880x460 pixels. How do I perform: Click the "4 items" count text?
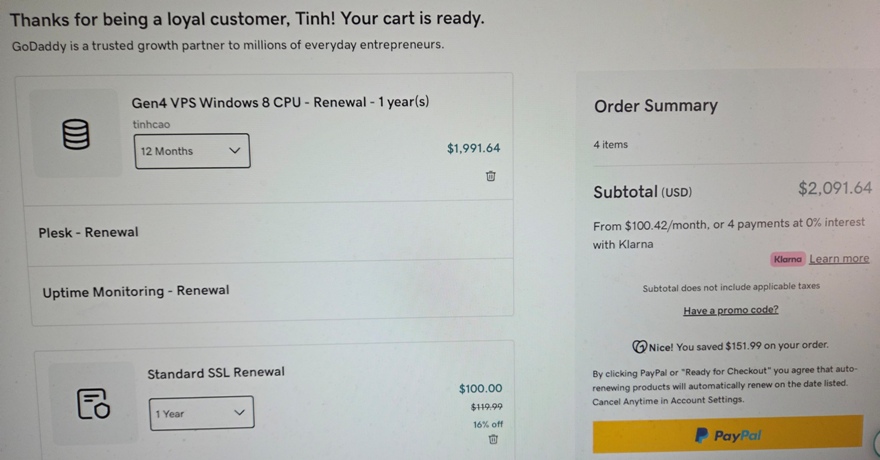(x=610, y=145)
